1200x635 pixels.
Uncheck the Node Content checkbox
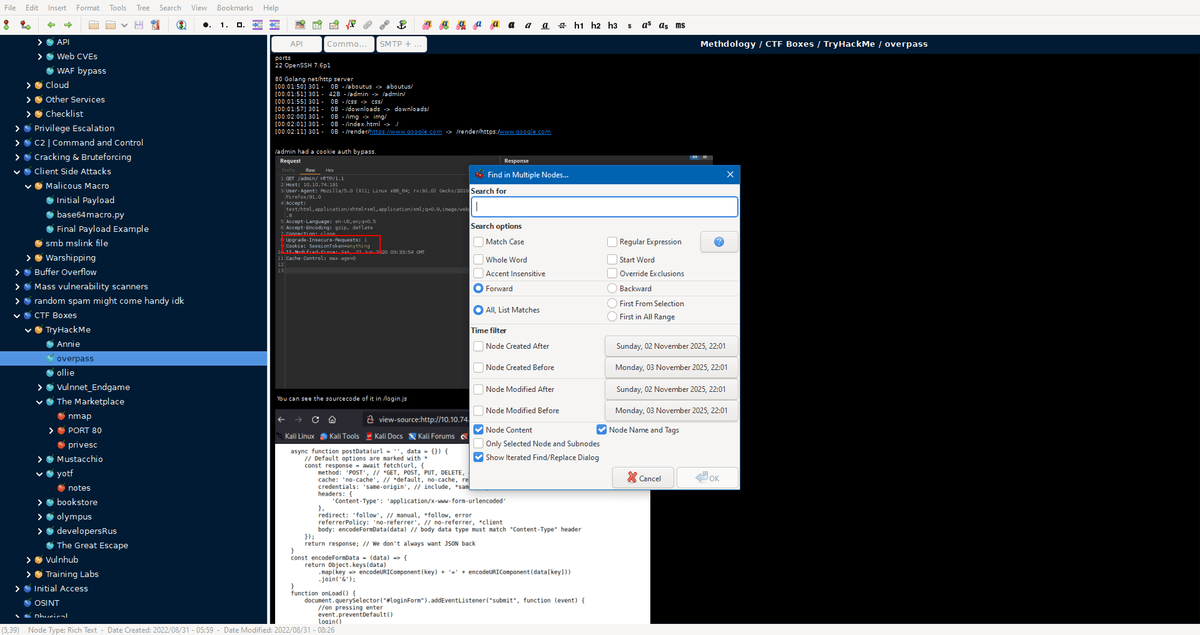[x=479, y=430]
